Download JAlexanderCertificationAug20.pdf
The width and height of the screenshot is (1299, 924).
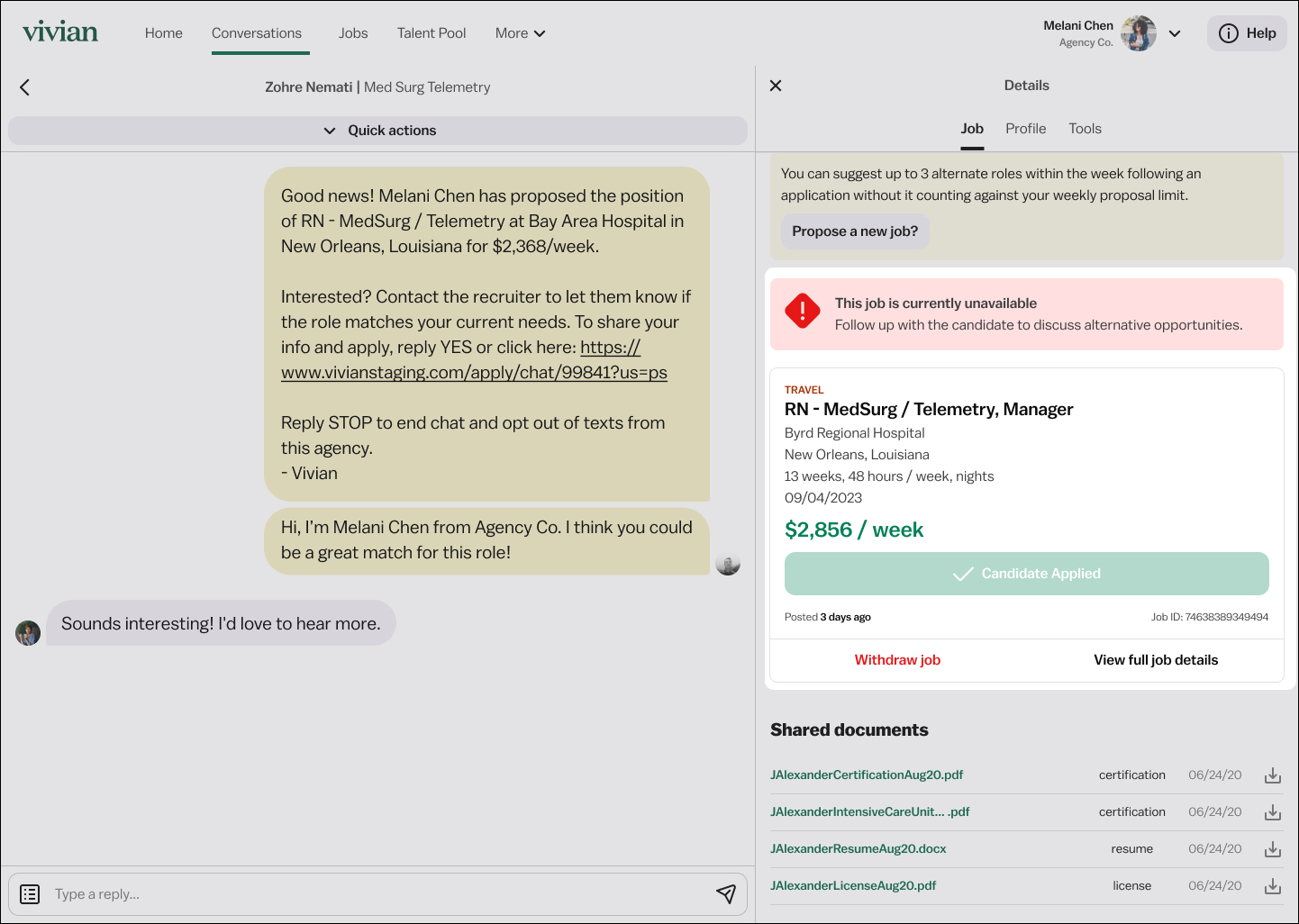coord(1273,775)
